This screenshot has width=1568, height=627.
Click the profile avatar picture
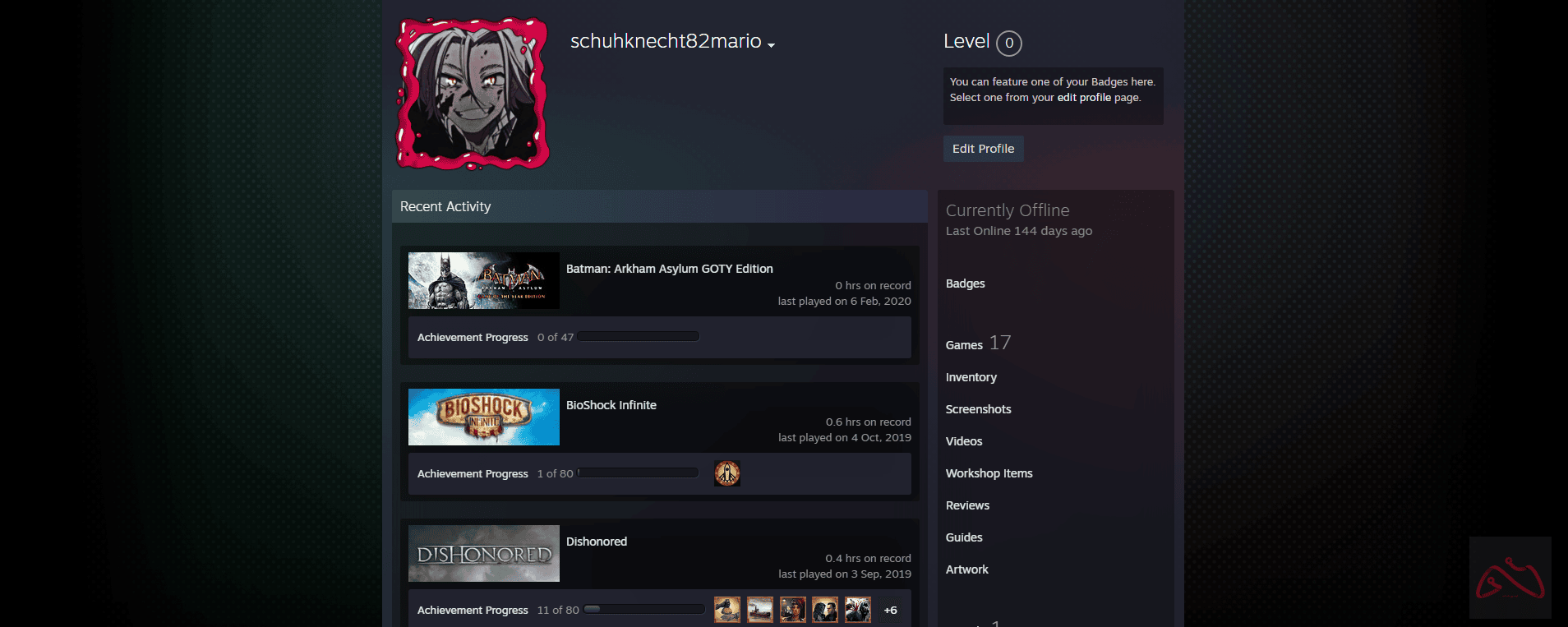473,93
